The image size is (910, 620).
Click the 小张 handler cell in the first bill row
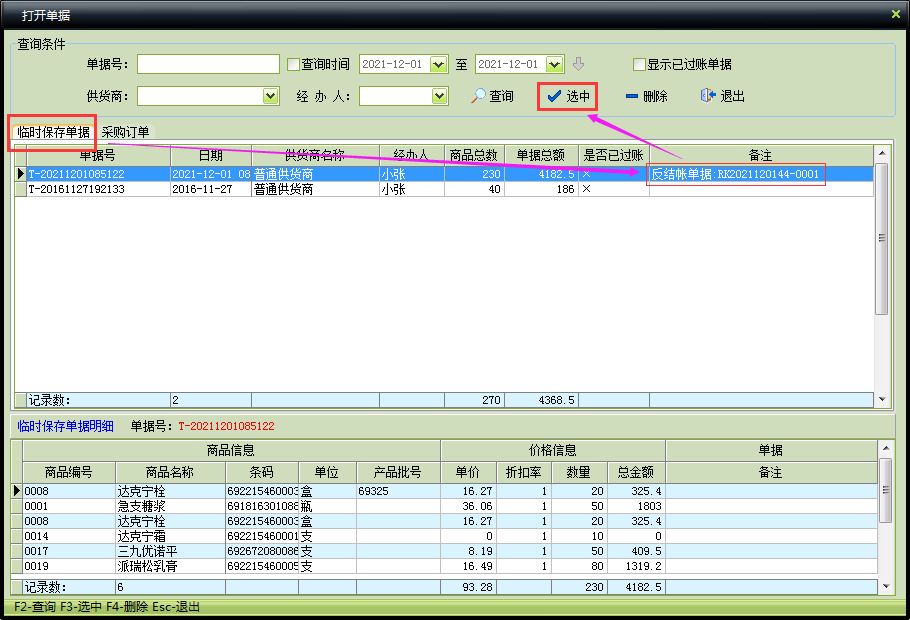click(411, 174)
